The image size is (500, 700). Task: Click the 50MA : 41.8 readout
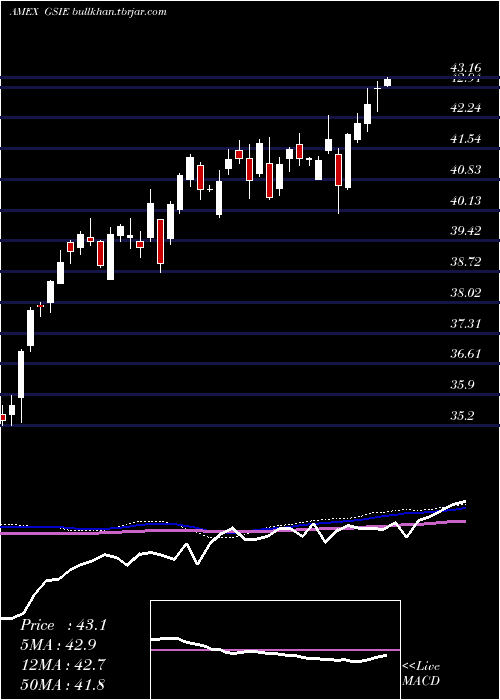point(62,684)
